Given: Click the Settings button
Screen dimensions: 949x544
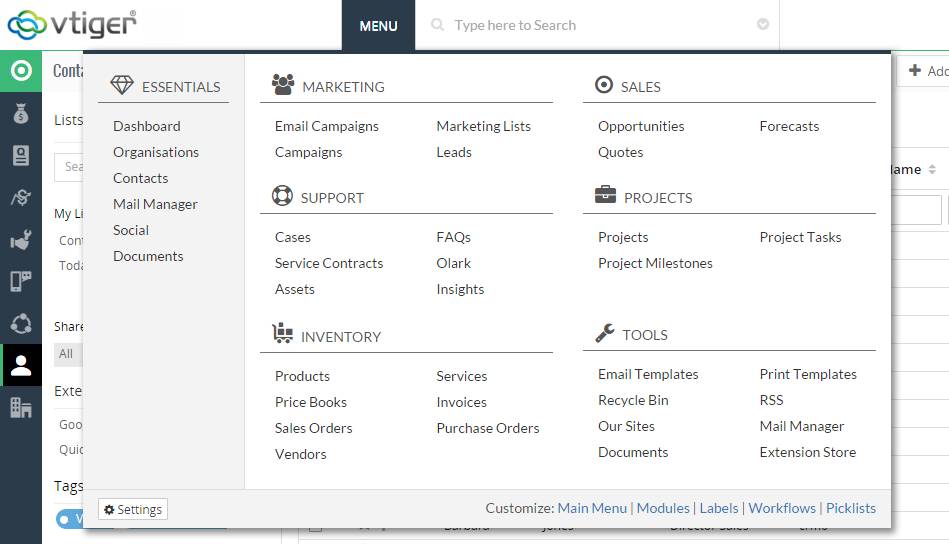Looking at the screenshot, I should pos(133,509).
